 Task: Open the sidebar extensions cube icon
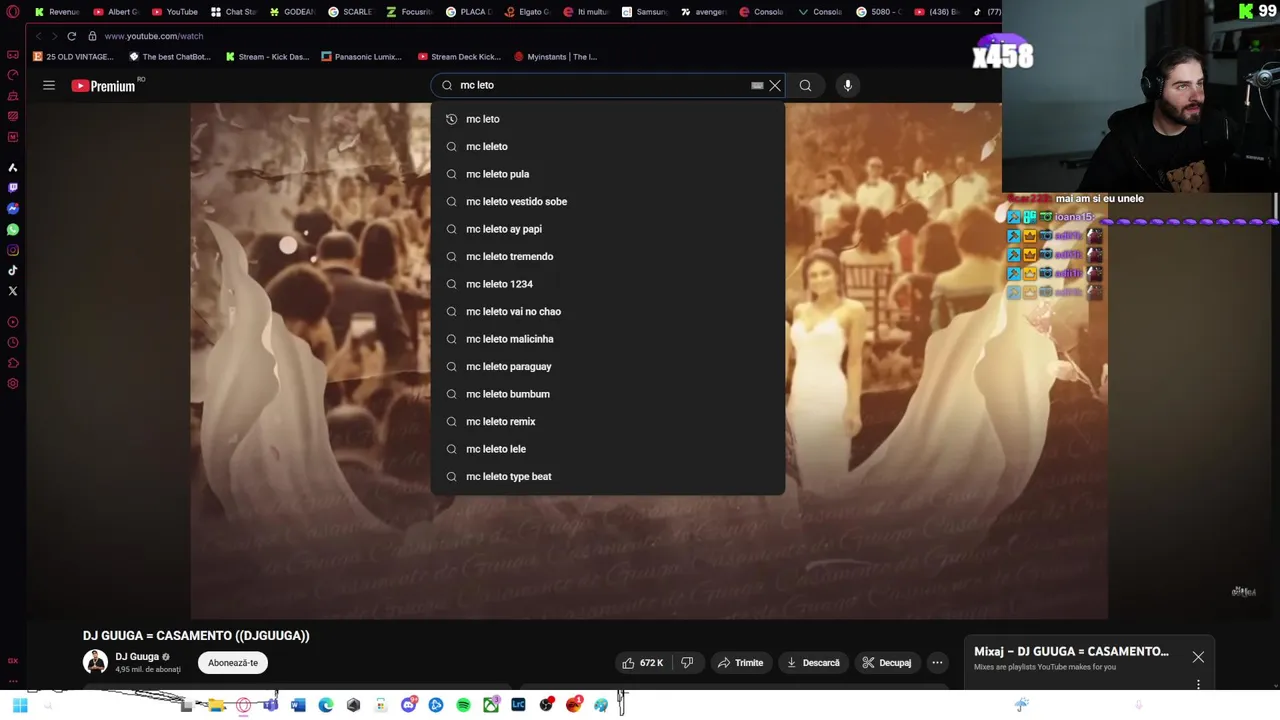click(13, 364)
